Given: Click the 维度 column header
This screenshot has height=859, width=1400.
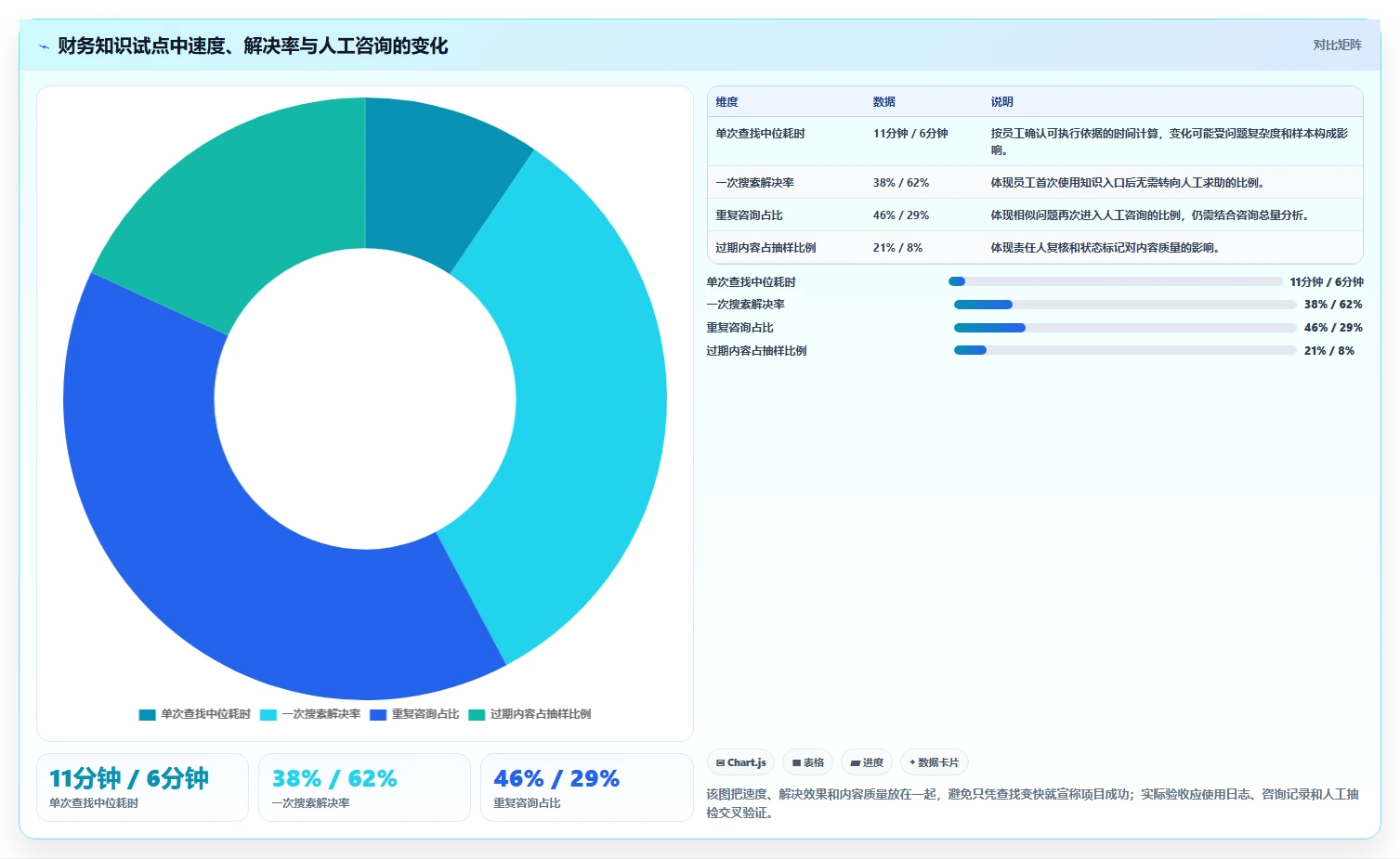Looking at the screenshot, I should tap(727, 102).
